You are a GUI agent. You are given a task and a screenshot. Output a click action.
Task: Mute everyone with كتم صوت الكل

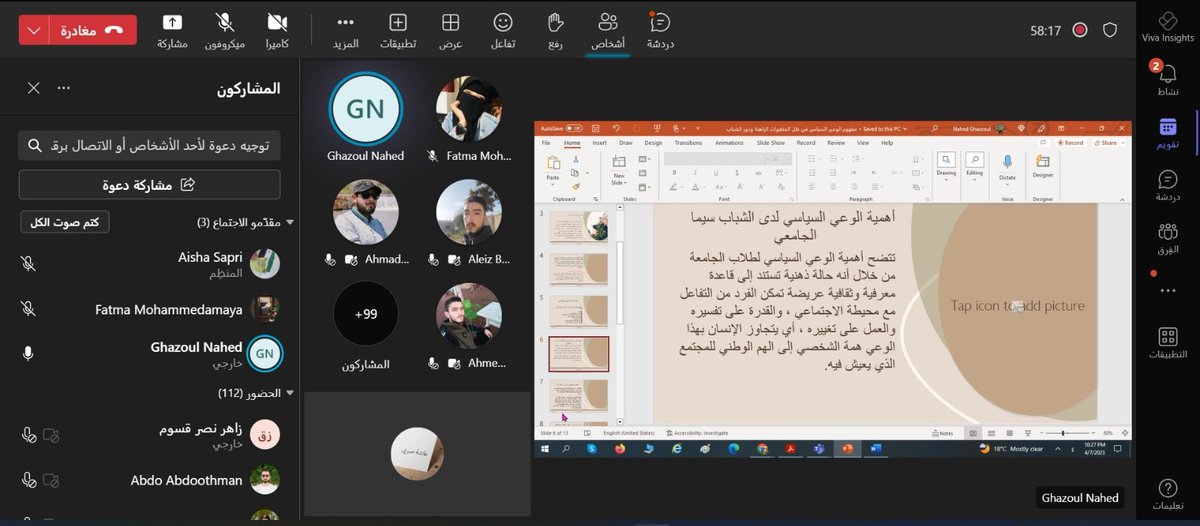[65, 222]
